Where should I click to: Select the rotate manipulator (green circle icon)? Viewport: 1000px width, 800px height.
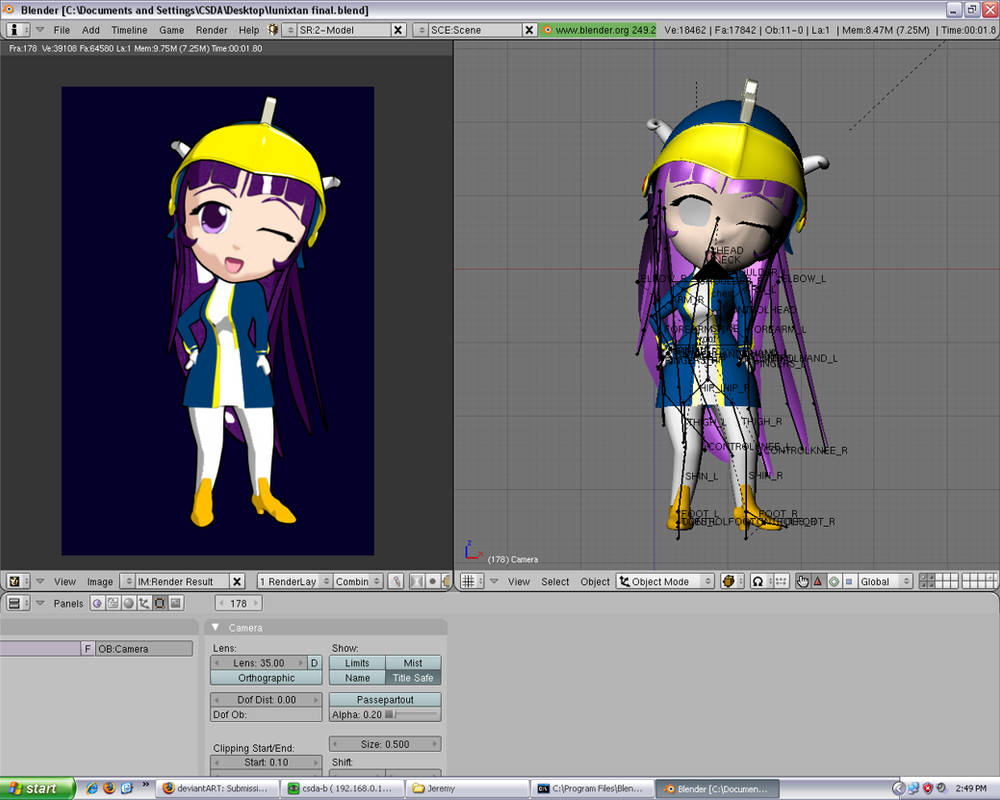833,581
